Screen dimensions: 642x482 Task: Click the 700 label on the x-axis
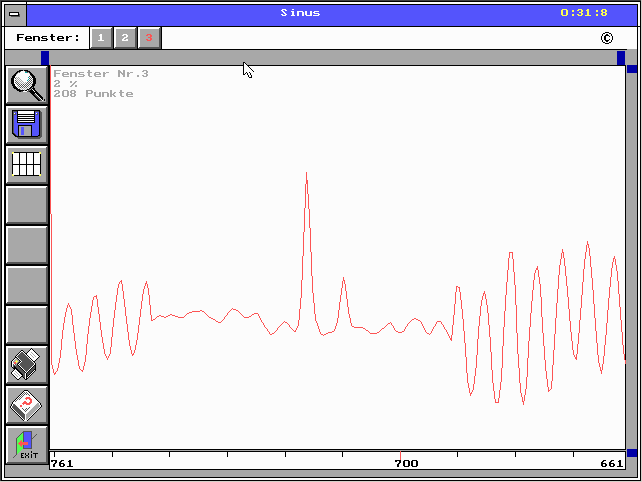point(406,464)
